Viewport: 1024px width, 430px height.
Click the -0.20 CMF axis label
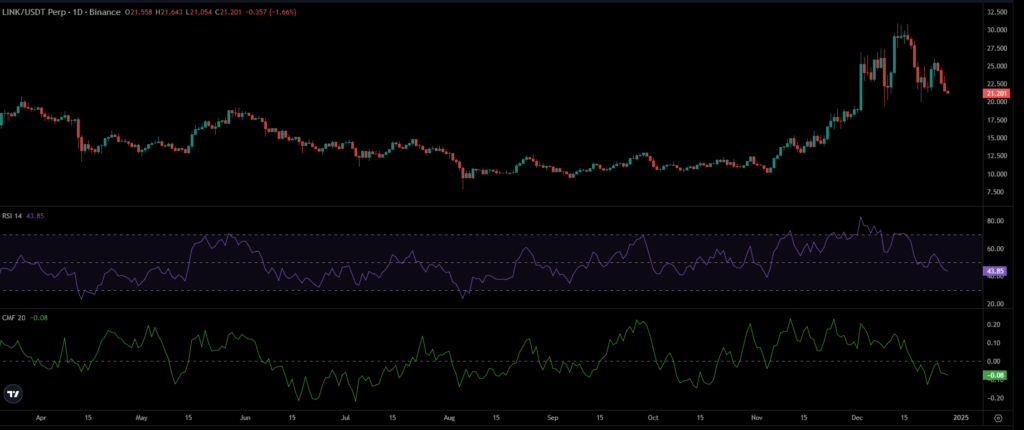click(x=993, y=397)
